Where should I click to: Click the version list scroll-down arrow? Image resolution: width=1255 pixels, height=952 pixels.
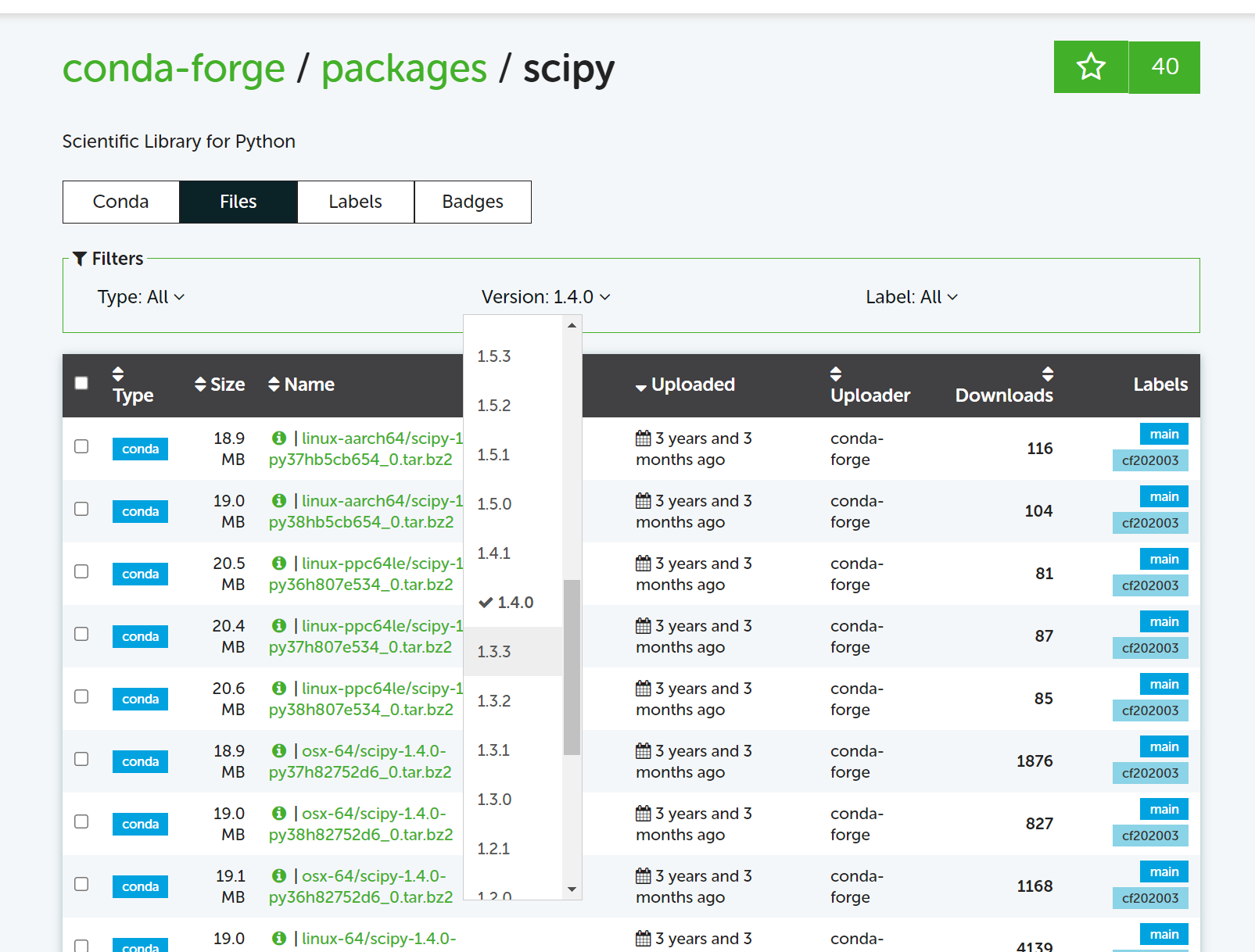click(x=572, y=889)
